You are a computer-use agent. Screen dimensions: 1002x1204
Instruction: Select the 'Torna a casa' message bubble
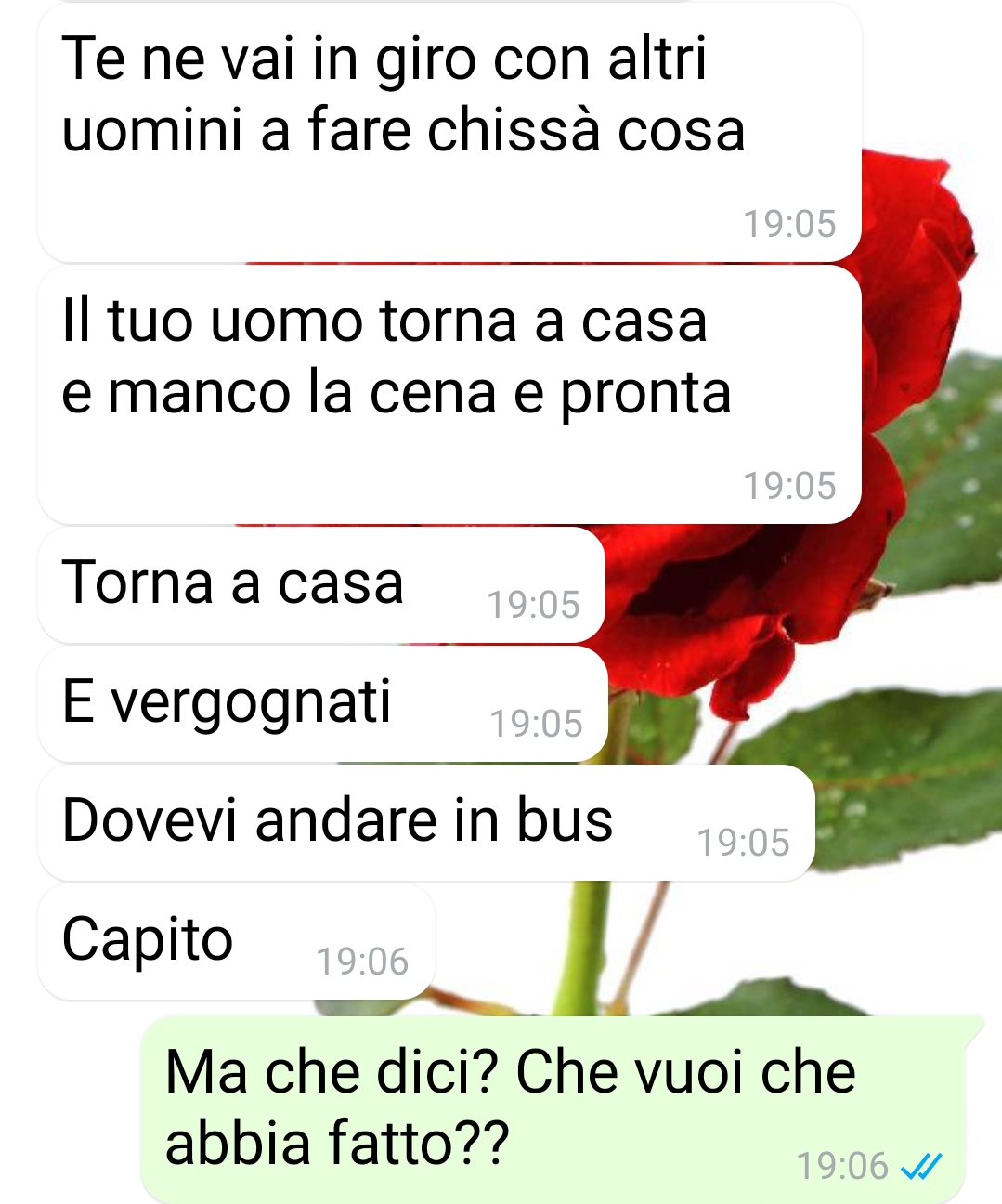tap(321, 584)
